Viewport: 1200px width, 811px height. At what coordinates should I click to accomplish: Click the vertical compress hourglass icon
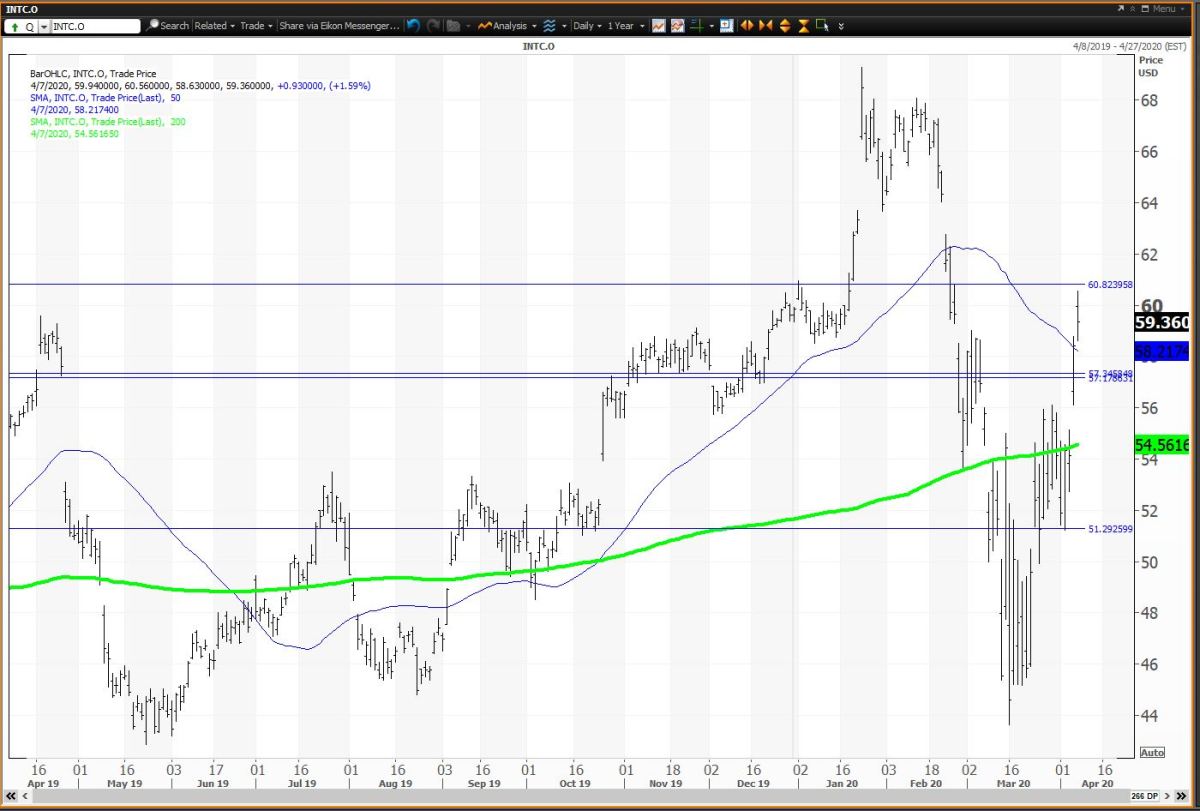coord(803,25)
